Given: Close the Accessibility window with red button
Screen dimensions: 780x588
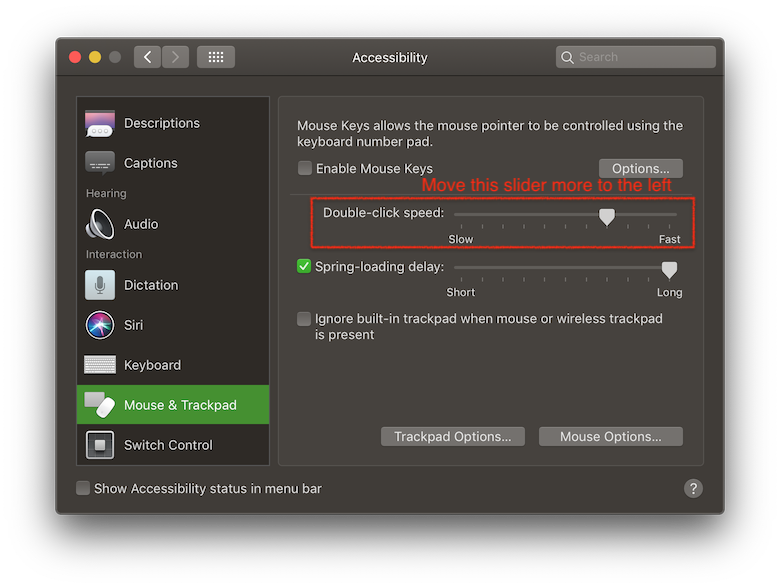Looking at the screenshot, I should coord(75,57).
